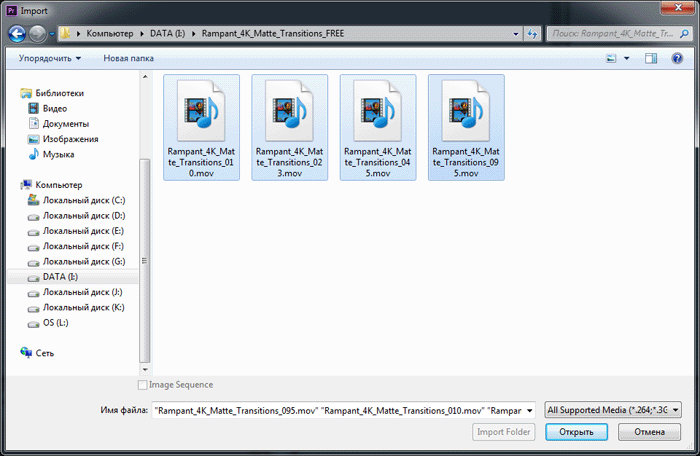
Task: Click Открыть to import the files
Action: click(576, 432)
